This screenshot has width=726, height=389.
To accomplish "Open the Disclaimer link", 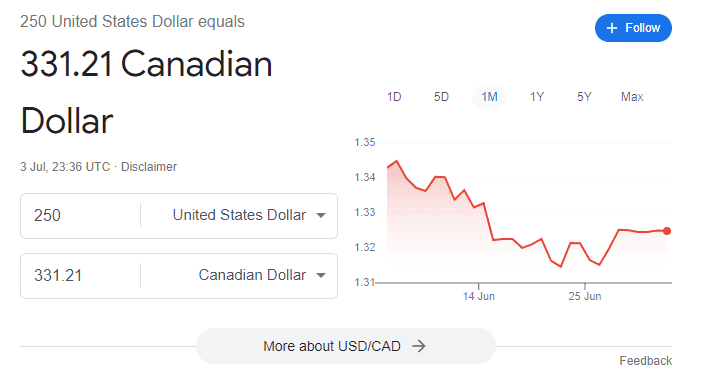I will pyautogui.click(x=149, y=167).
